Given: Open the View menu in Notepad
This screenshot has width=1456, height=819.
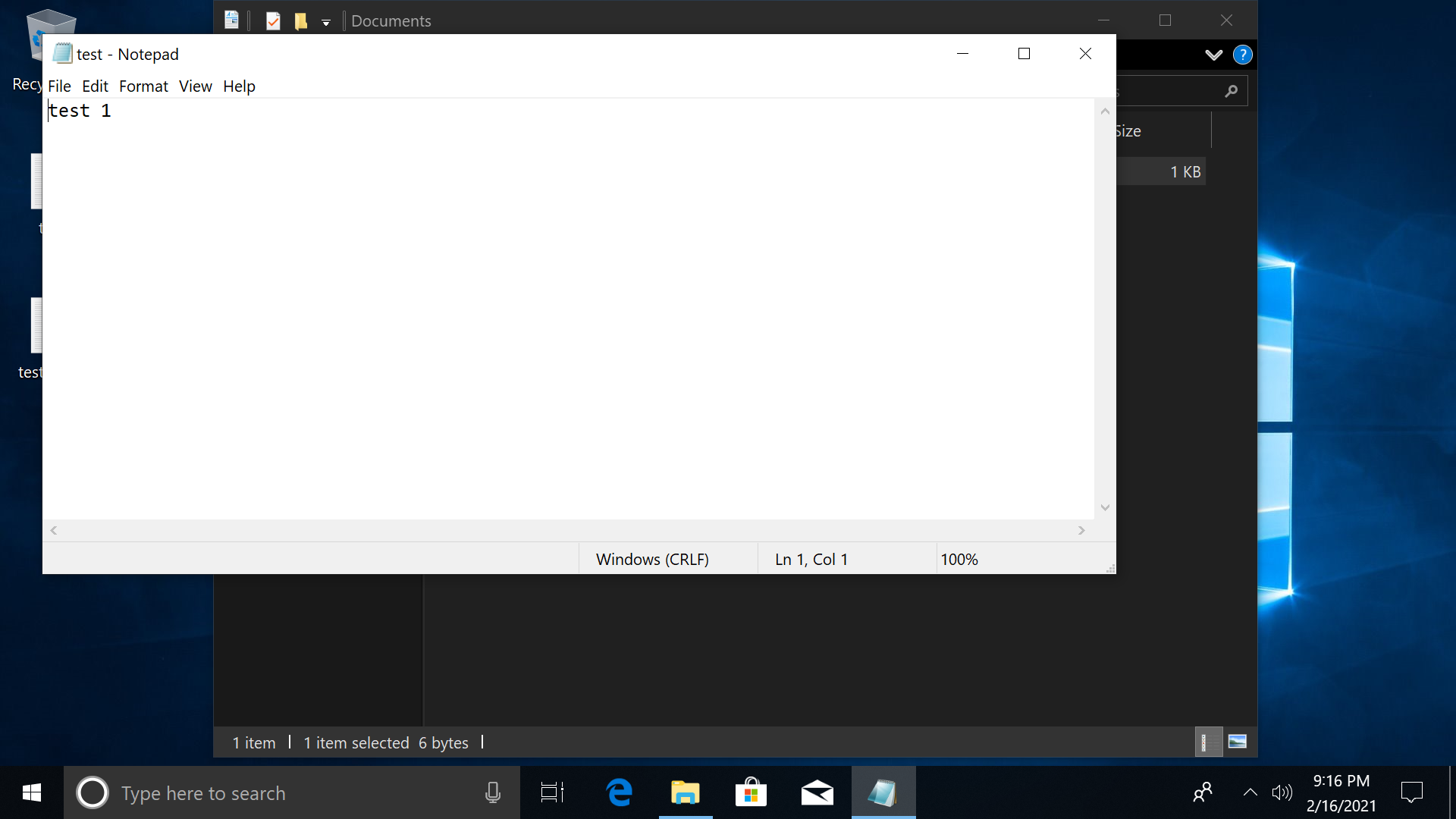Looking at the screenshot, I should 196,86.
